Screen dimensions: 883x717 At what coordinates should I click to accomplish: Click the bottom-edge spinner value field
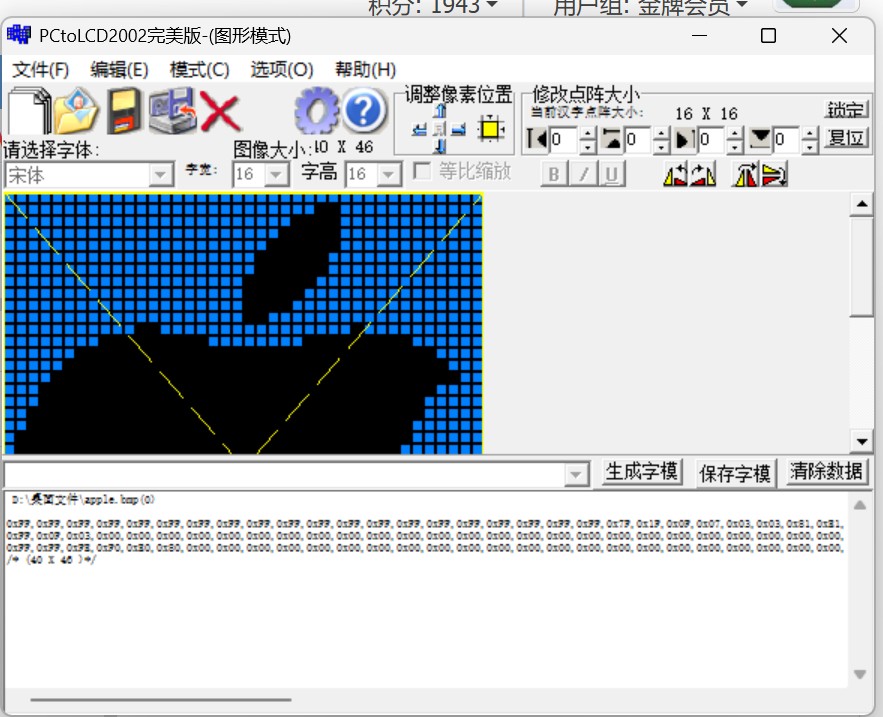point(787,140)
